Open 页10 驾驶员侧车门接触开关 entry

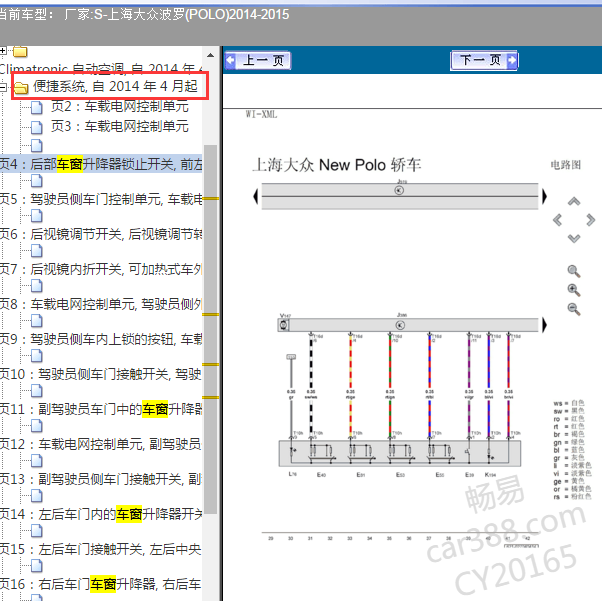[101, 374]
